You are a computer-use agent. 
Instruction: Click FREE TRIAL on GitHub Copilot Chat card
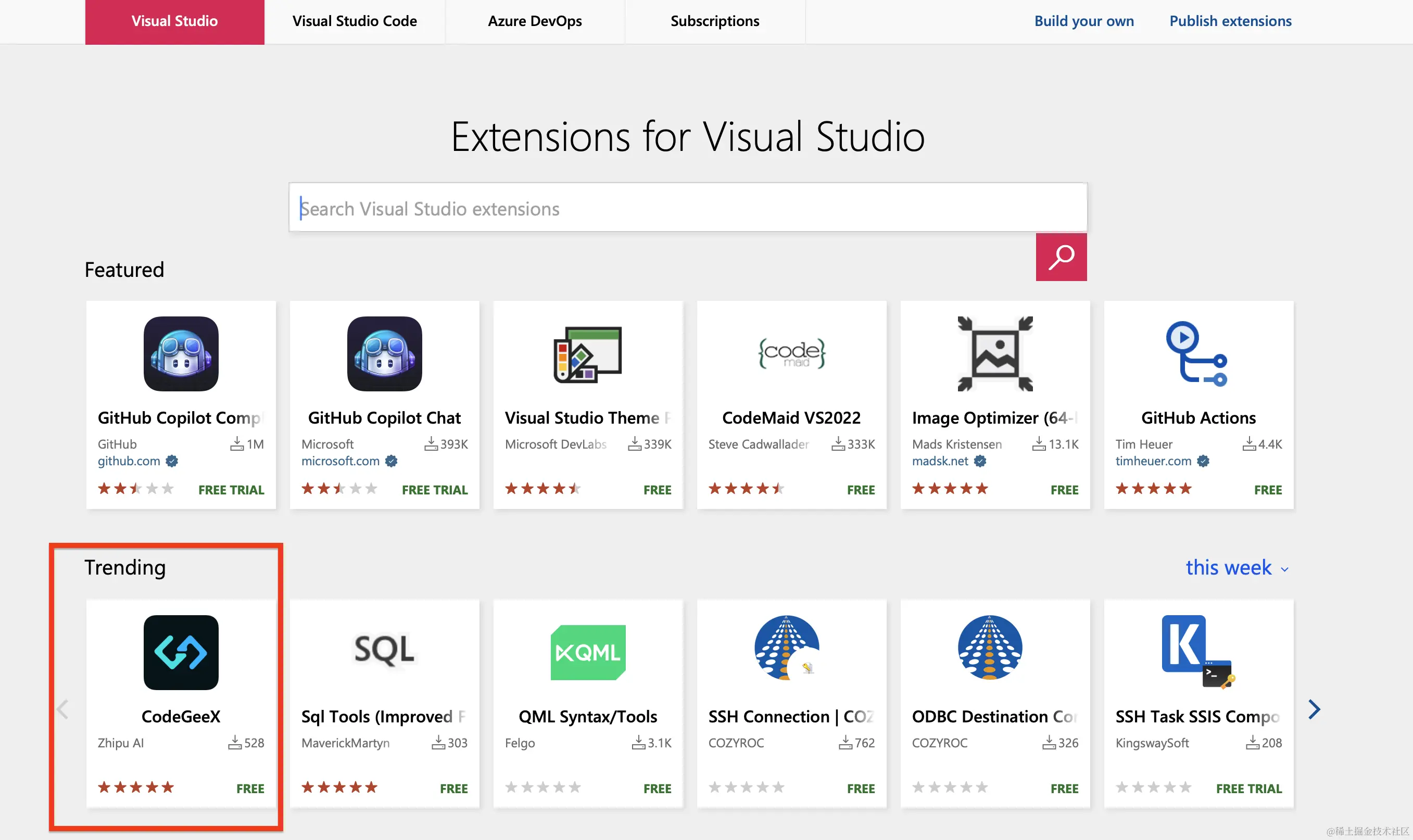point(435,490)
